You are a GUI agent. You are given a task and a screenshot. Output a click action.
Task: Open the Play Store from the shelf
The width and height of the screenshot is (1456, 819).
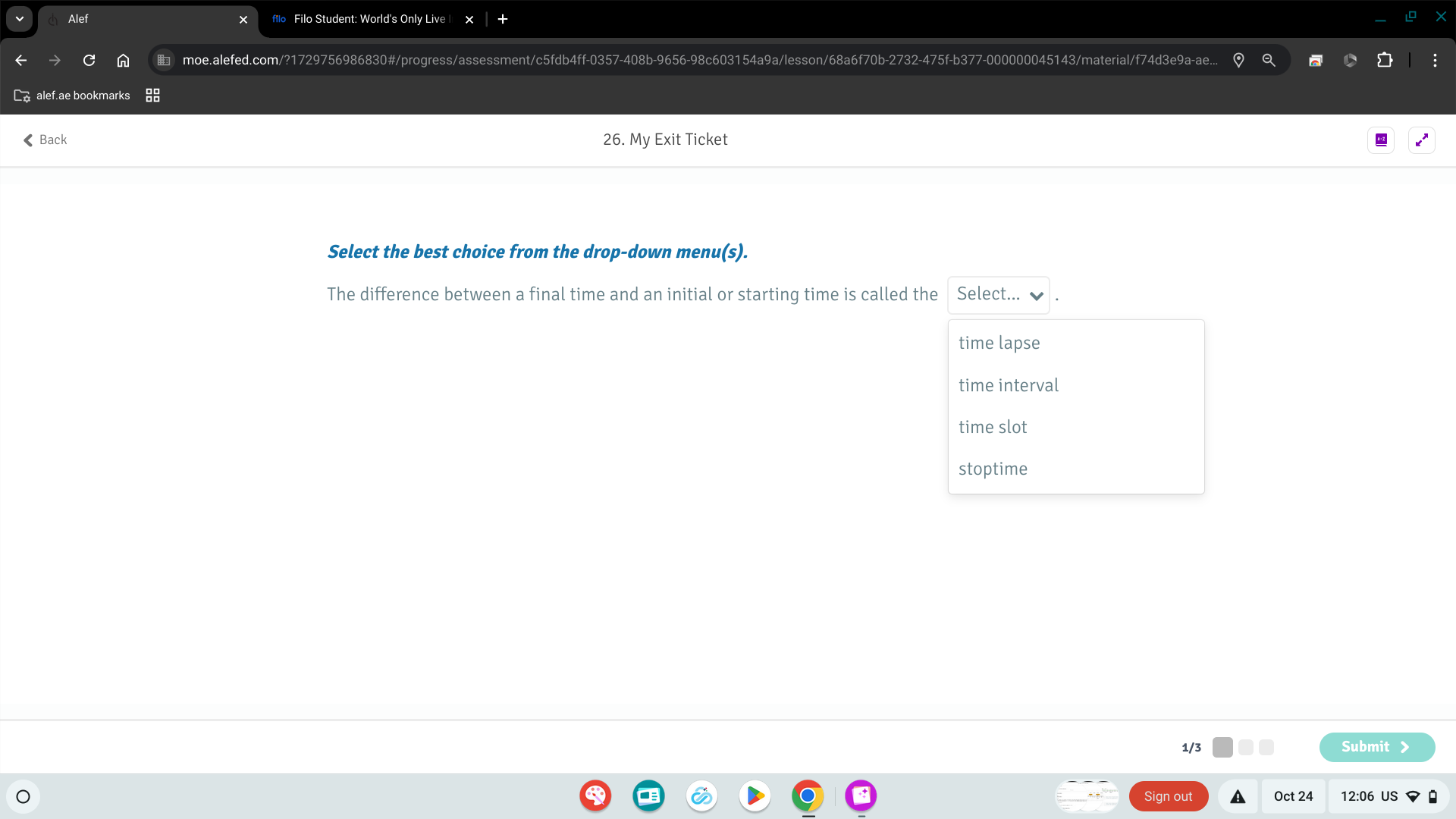[755, 796]
